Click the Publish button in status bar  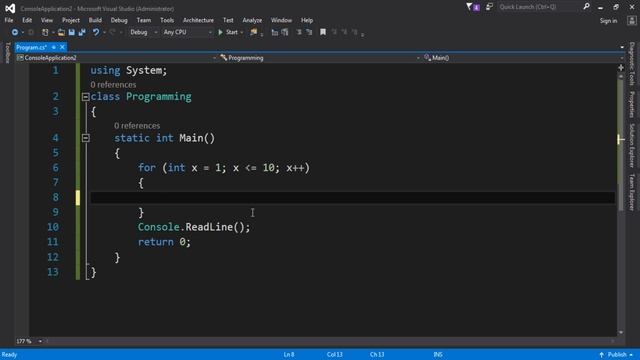point(616,355)
